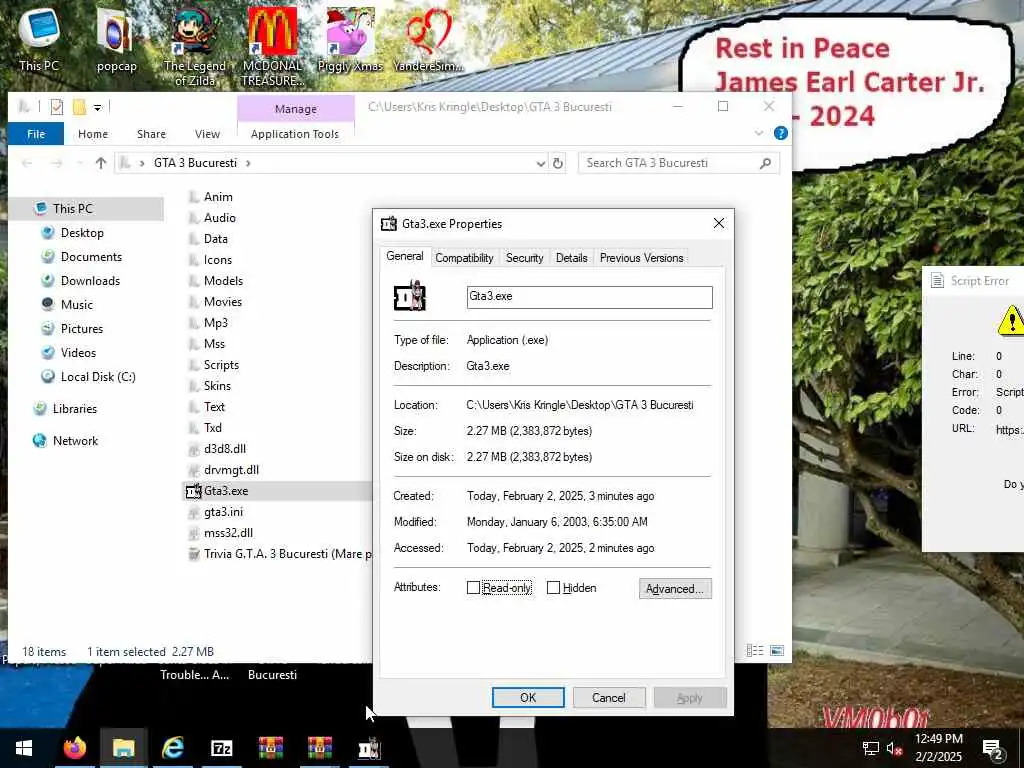Switch to the Details tab

pyautogui.click(x=571, y=258)
